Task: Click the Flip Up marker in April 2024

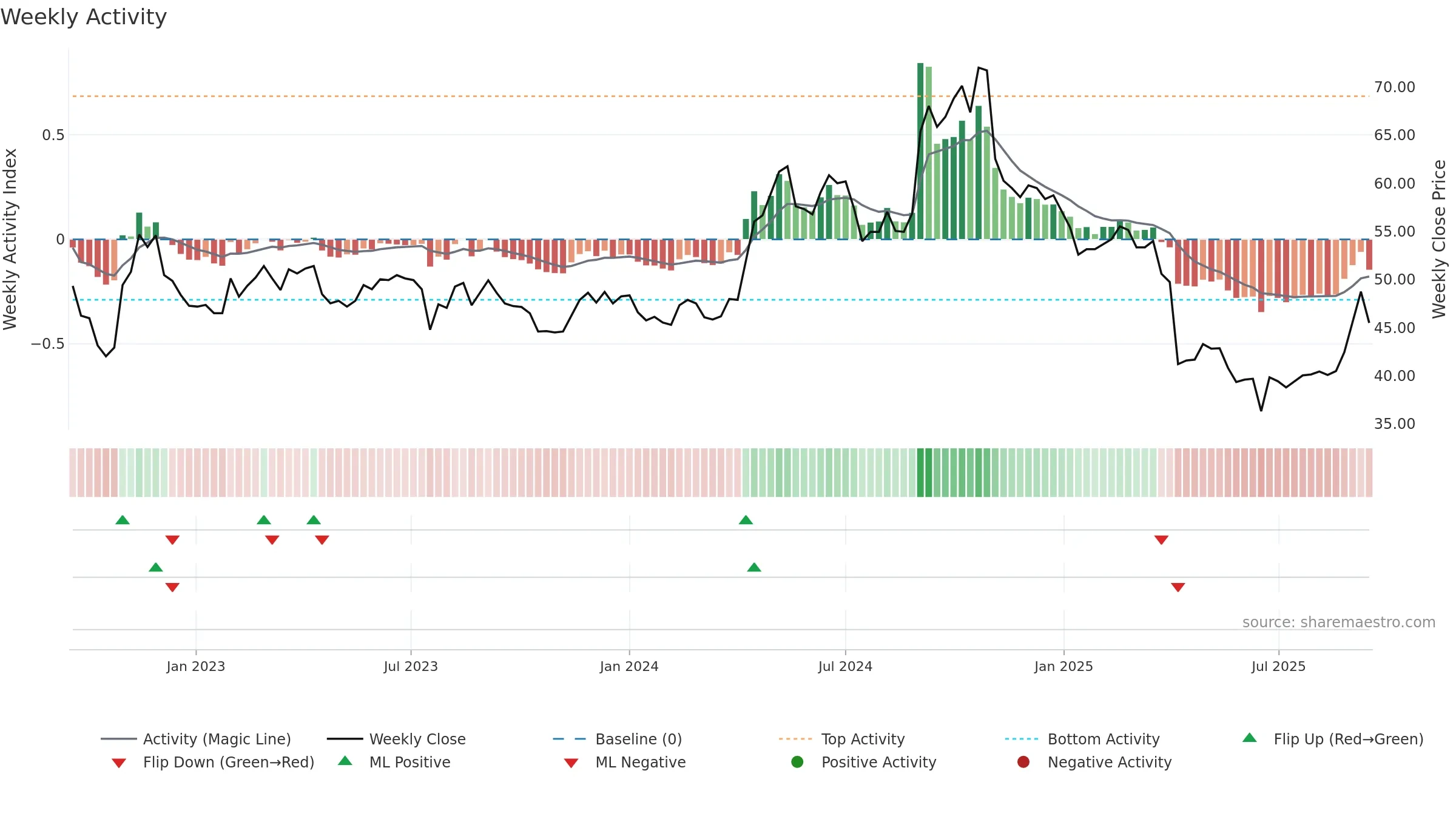Action: [x=746, y=520]
